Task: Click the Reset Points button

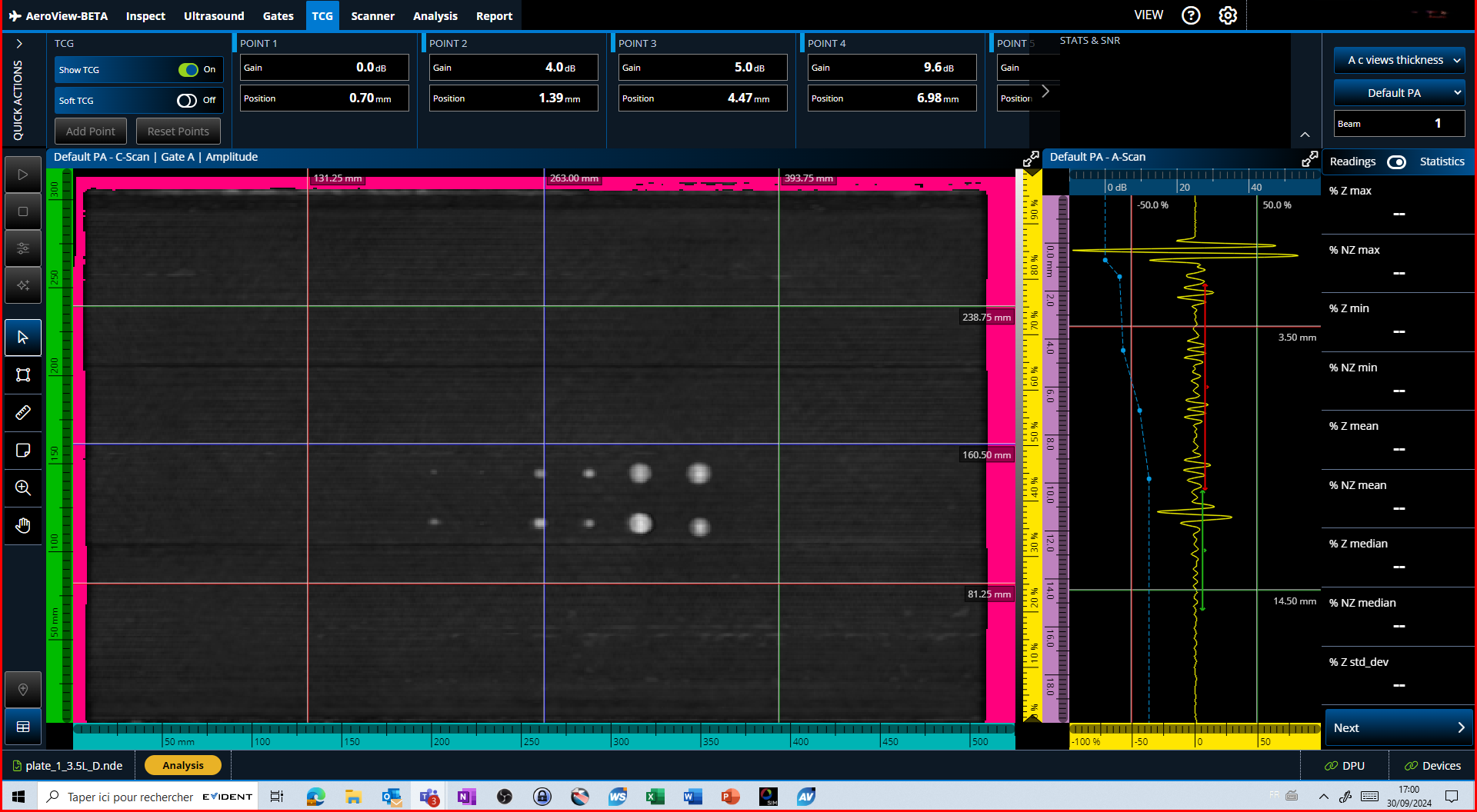Action: (x=178, y=131)
